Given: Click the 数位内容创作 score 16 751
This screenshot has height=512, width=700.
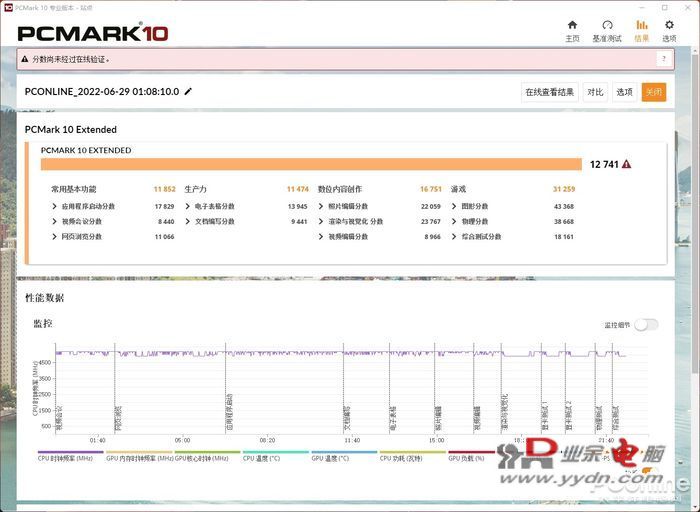Looking at the screenshot, I should pos(430,189).
